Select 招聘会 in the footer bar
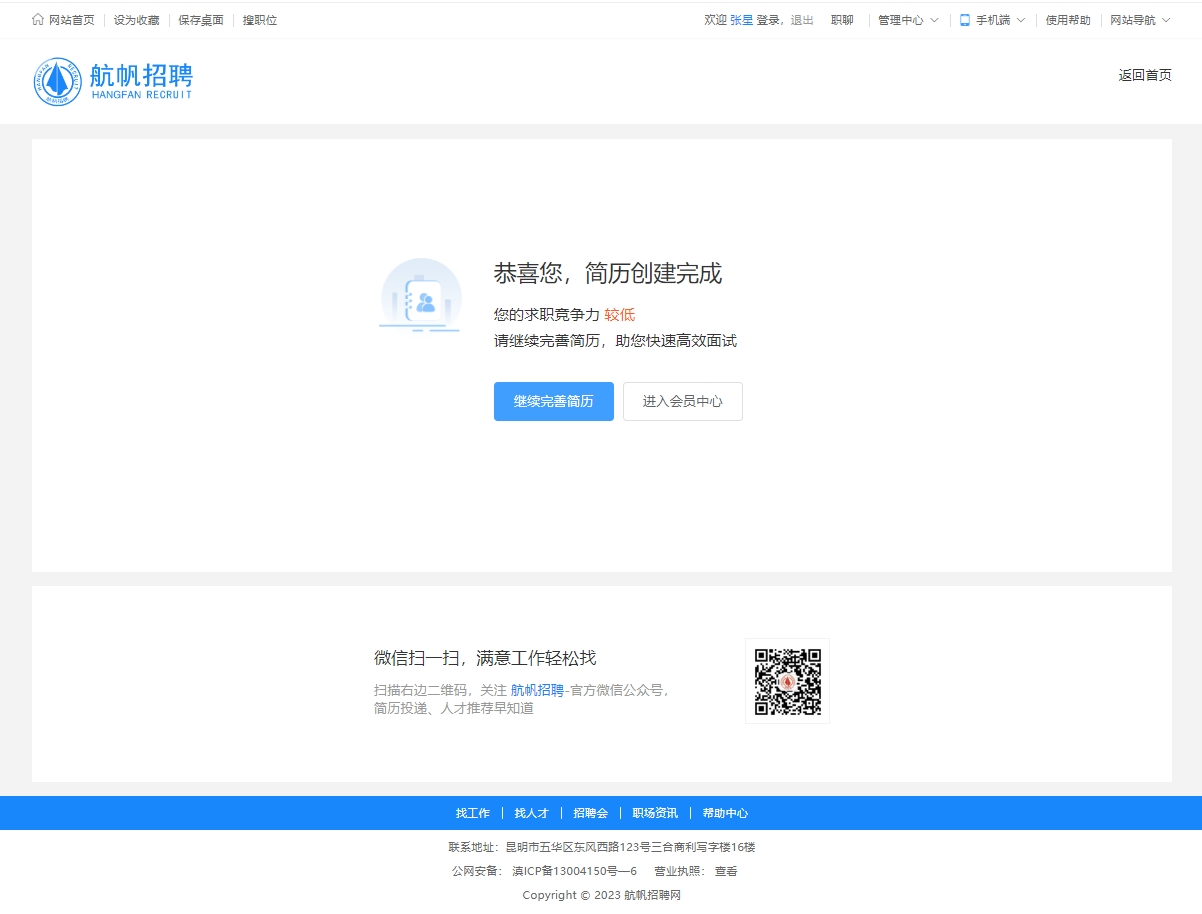1202x914 pixels. coord(590,813)
